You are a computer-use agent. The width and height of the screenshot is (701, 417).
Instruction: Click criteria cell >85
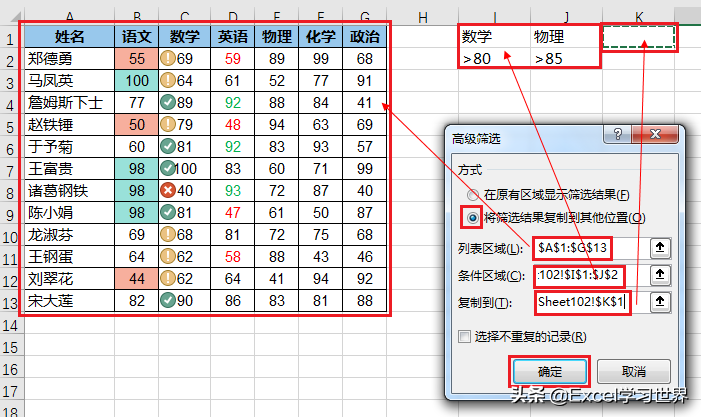coord(566,59)
